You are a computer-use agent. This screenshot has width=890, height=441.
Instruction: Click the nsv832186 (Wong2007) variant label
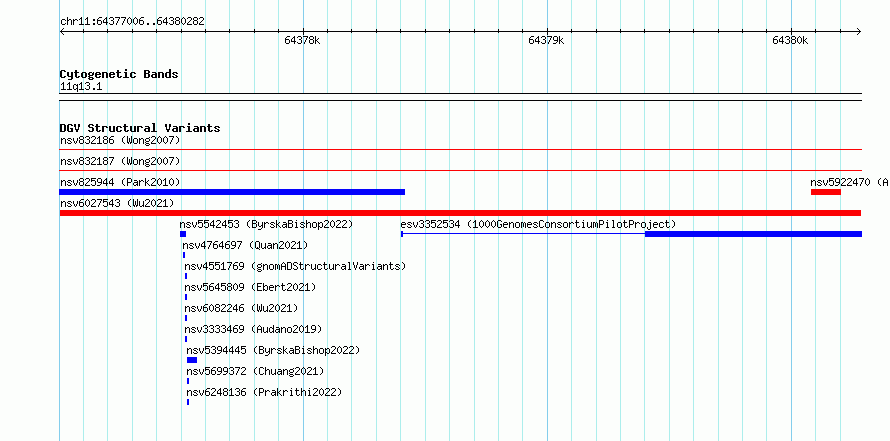tap(120, 140)
